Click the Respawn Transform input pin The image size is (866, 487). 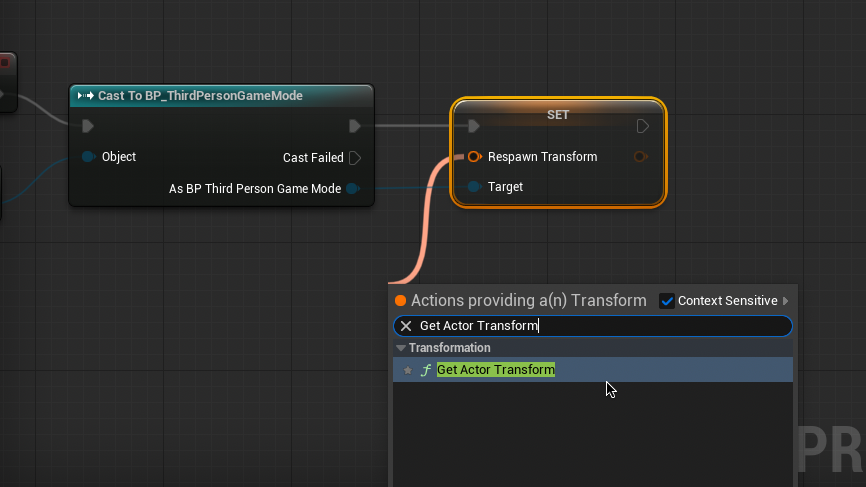coord(474,157)
